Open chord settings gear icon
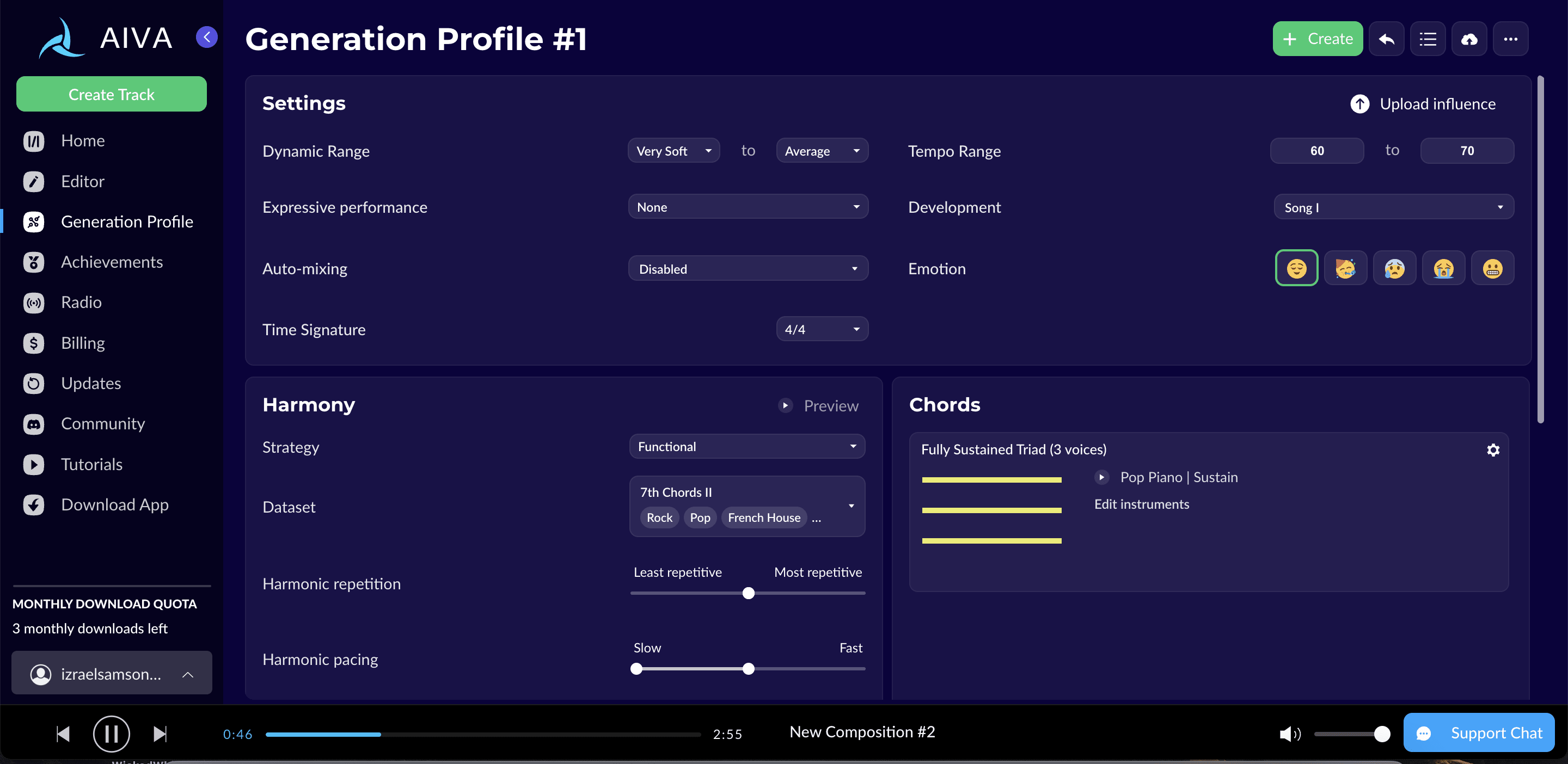The image size is (1568, 764). tap(1492, 449)
